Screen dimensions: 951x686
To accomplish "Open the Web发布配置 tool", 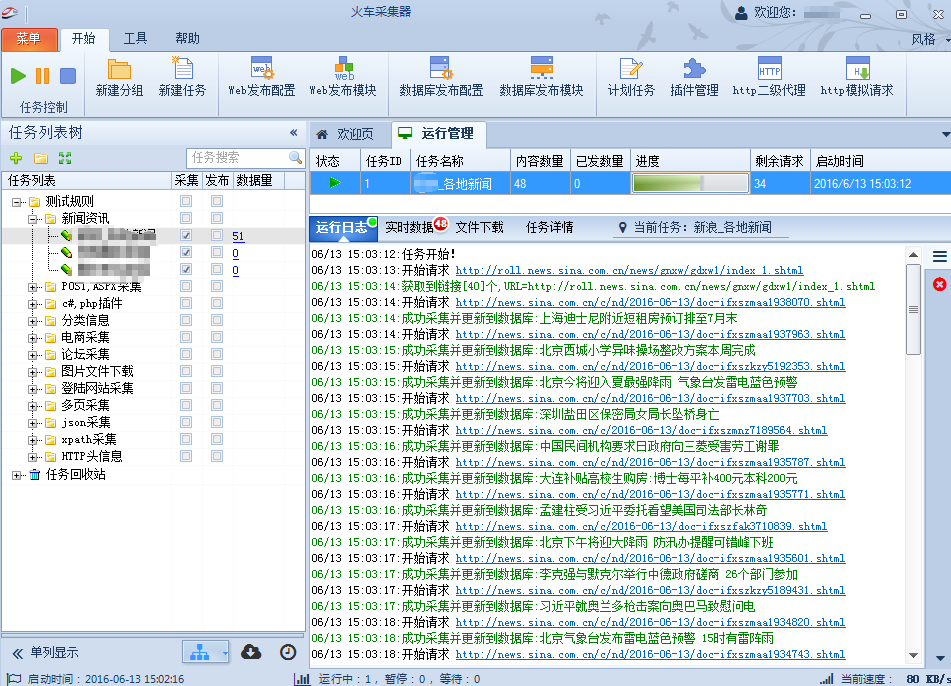I will click(x=260, y=75).
